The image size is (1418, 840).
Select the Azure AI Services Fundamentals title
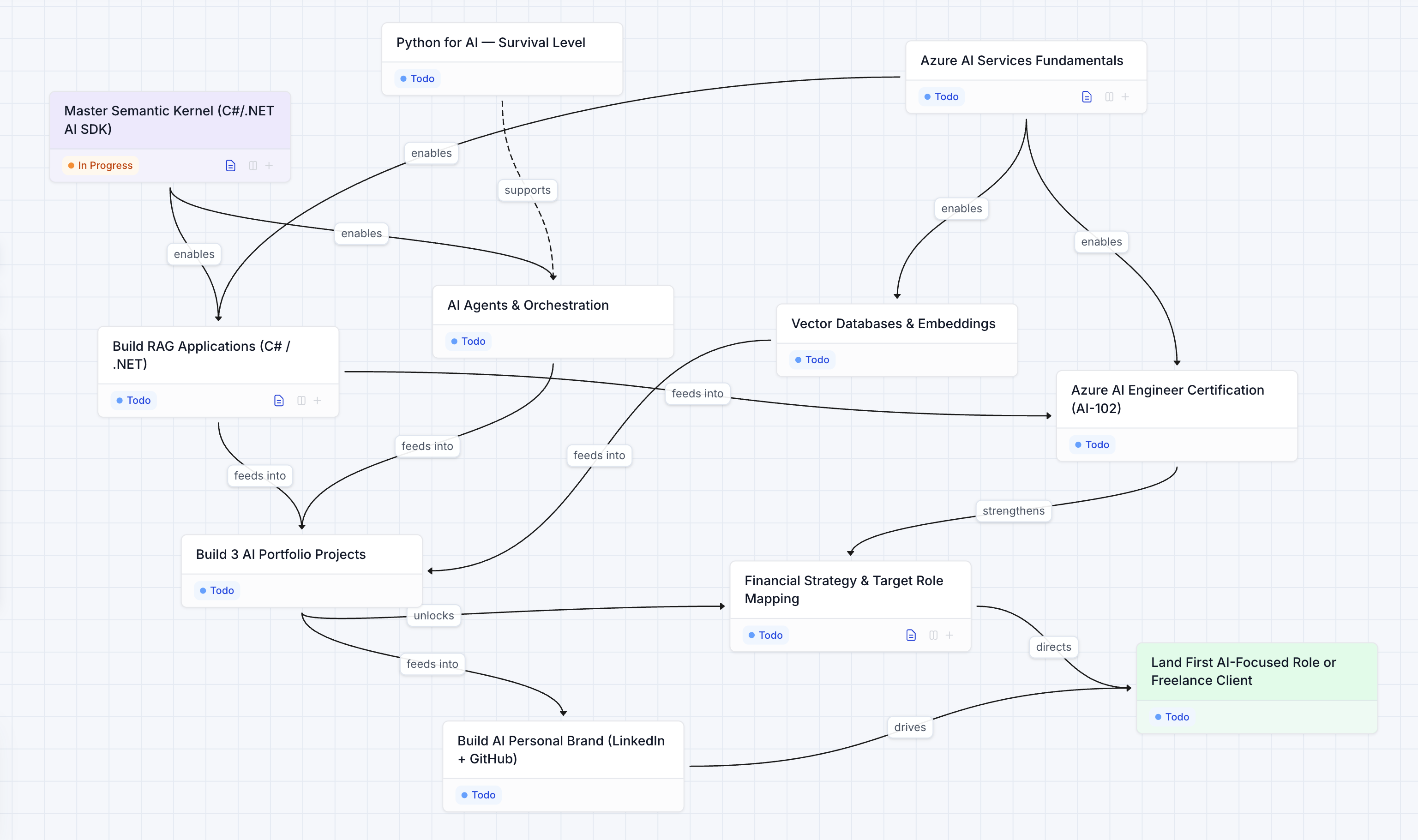click(x=1021, y=60)
